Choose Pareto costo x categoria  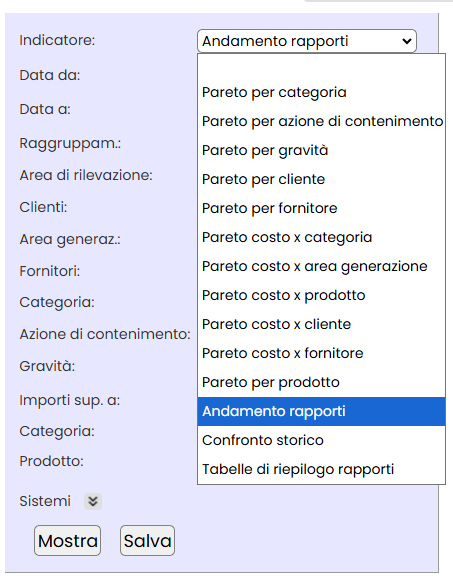321,237
